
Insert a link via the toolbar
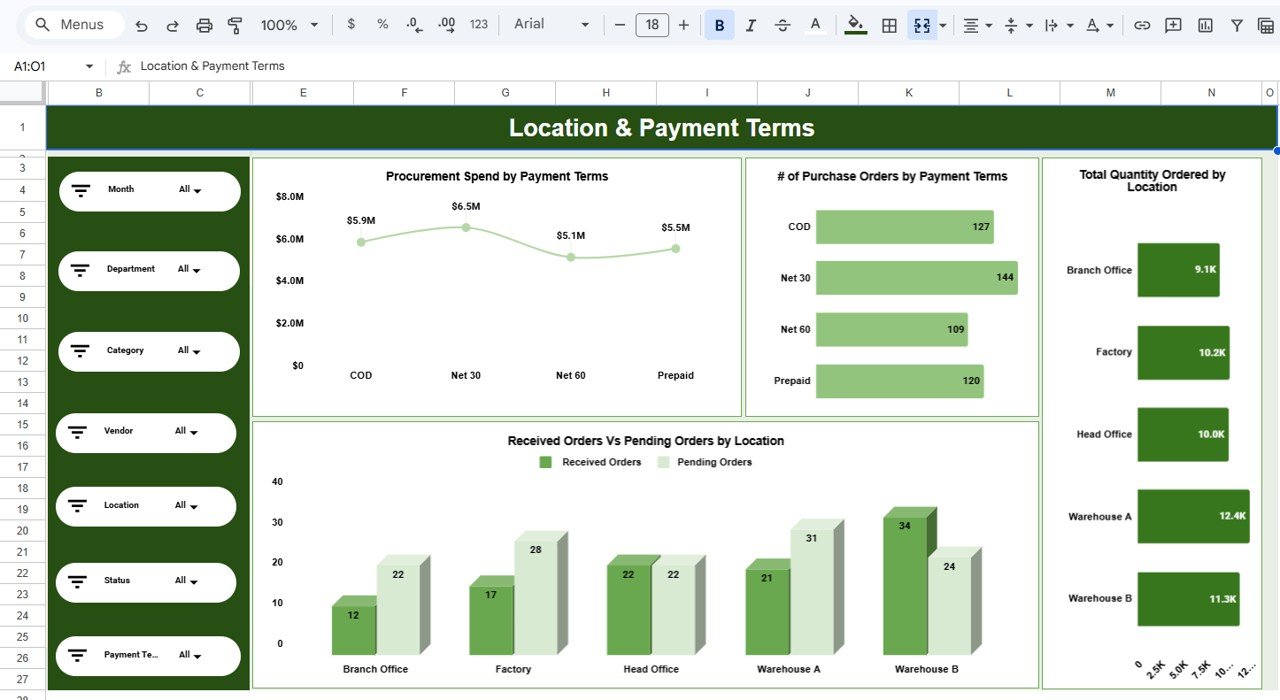coord(1142,24)
